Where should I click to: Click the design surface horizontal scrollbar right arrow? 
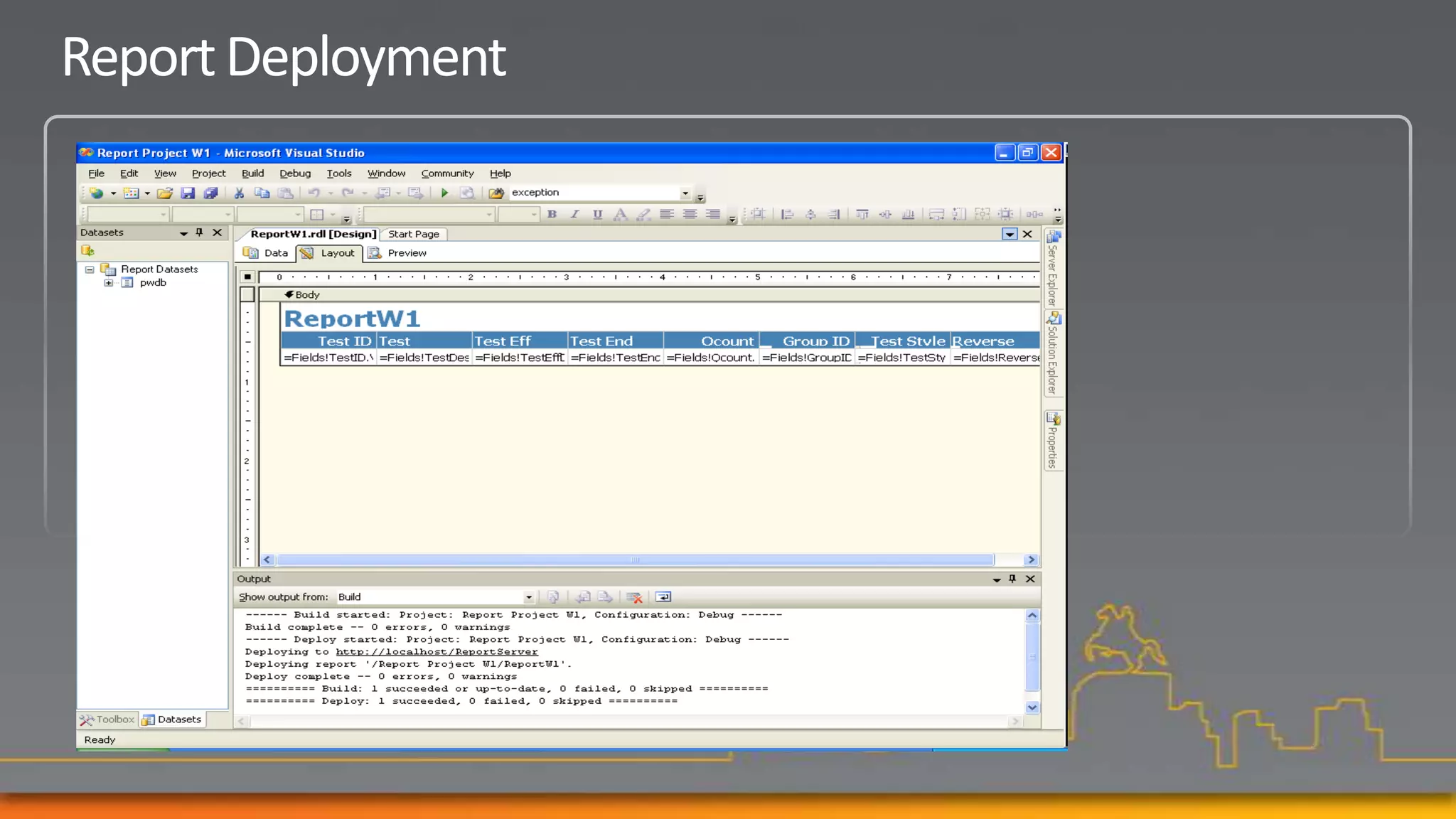[1031, 560]
